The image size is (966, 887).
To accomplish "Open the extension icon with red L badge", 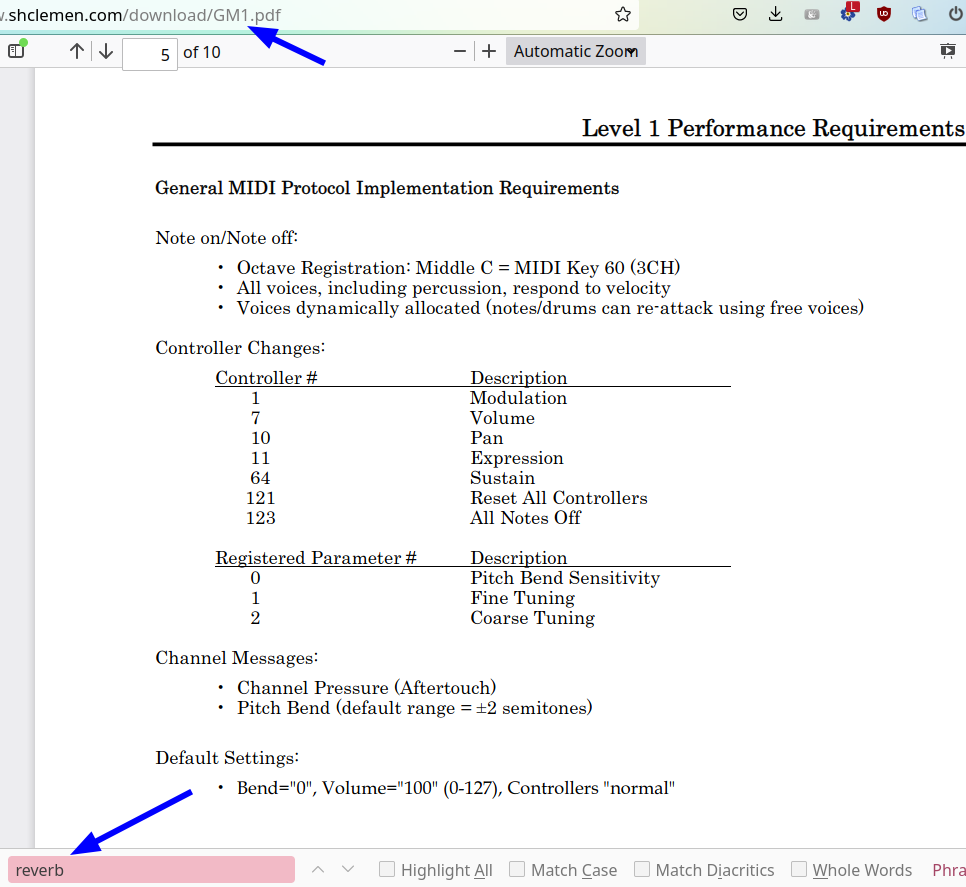I will [848, 13].
